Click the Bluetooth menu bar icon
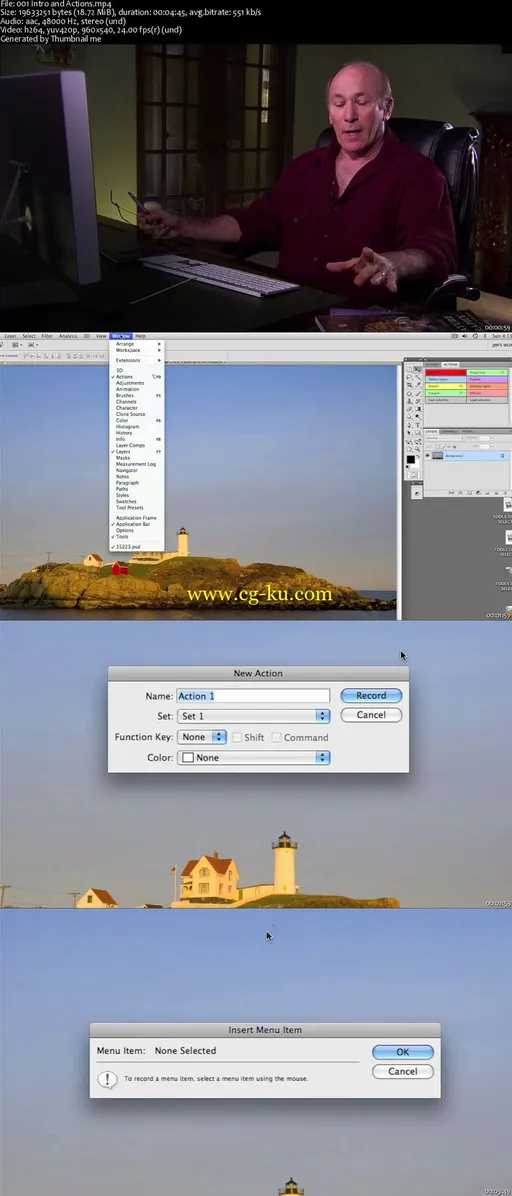Screen dimensions: 512x1196 point(485,336)
